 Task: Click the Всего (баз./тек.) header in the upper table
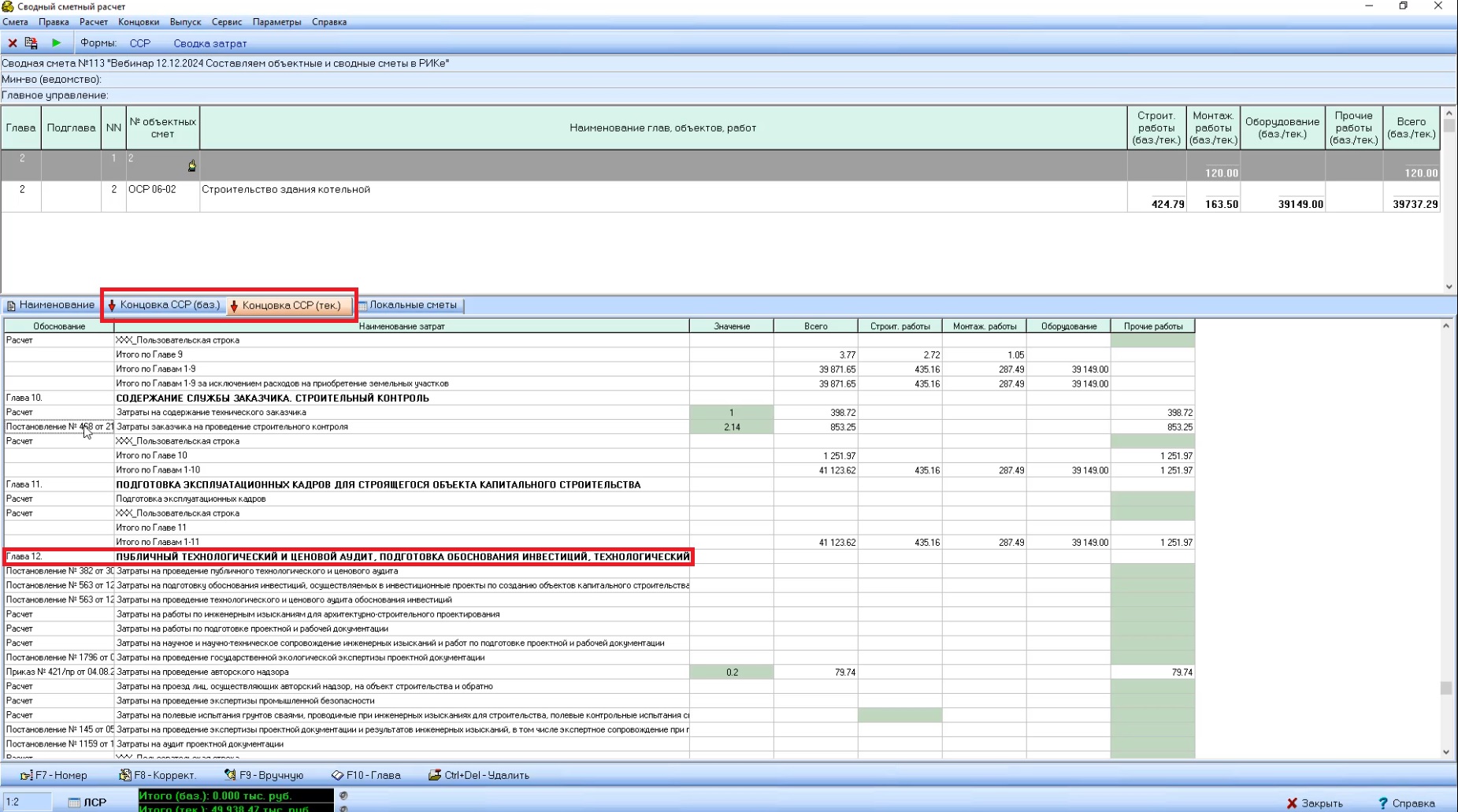[x=1412, y=128]
